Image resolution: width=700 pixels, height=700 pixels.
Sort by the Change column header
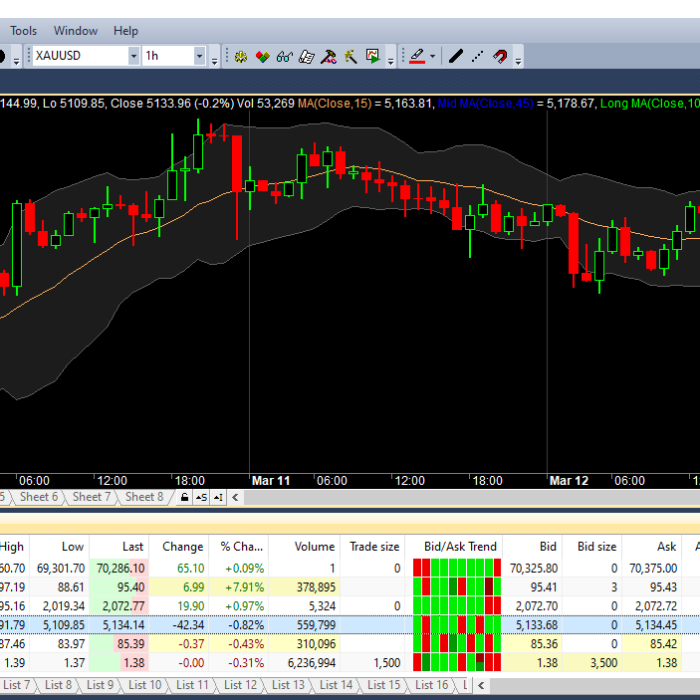tap(179, 546)
